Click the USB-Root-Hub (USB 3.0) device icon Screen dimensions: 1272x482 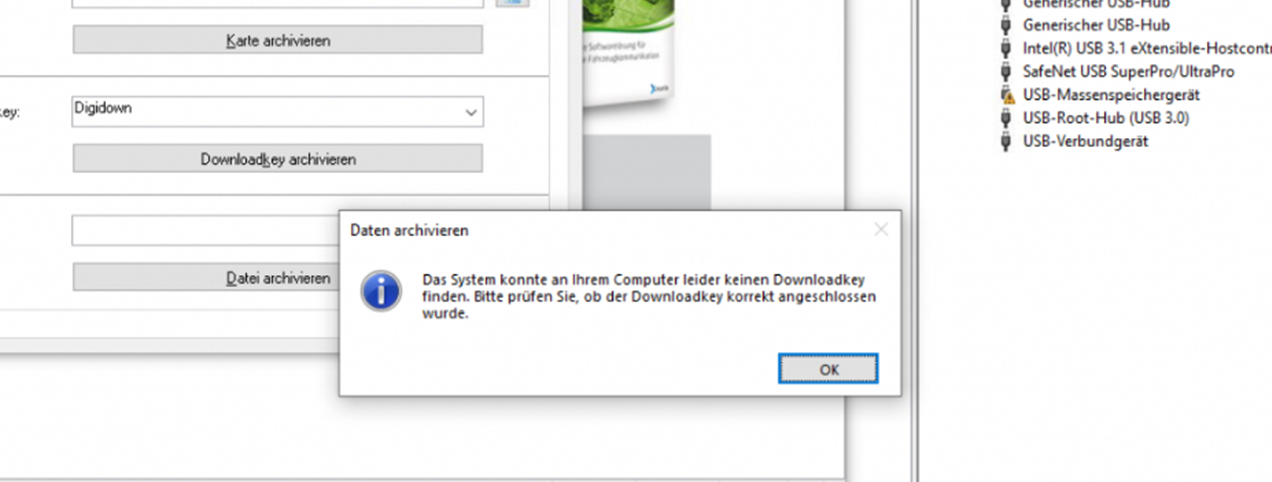[x=1005, y=118]
